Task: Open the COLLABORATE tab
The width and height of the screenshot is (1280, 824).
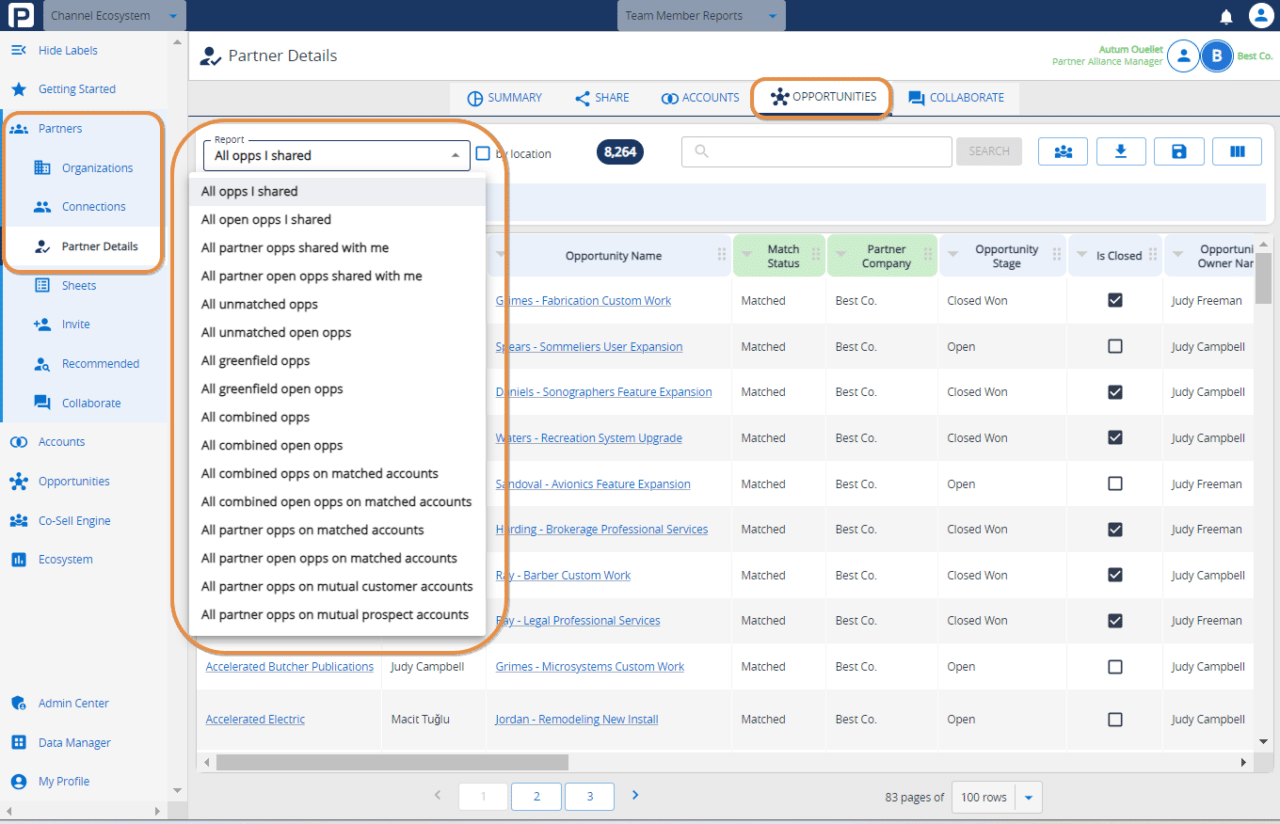Action: (x=956, y=97)
